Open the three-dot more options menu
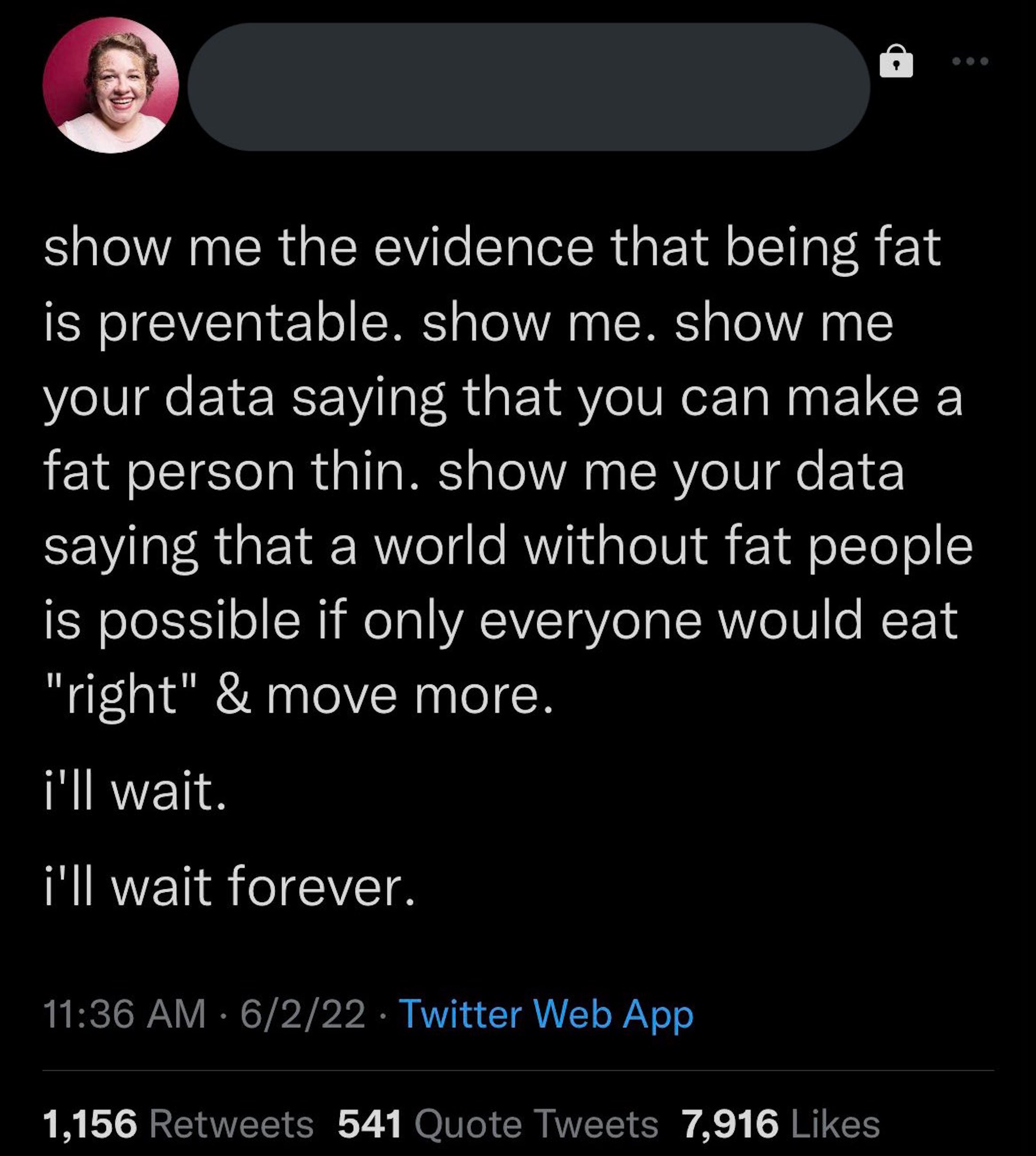This screenshot has height=1156, width=1036. (971, 61)
